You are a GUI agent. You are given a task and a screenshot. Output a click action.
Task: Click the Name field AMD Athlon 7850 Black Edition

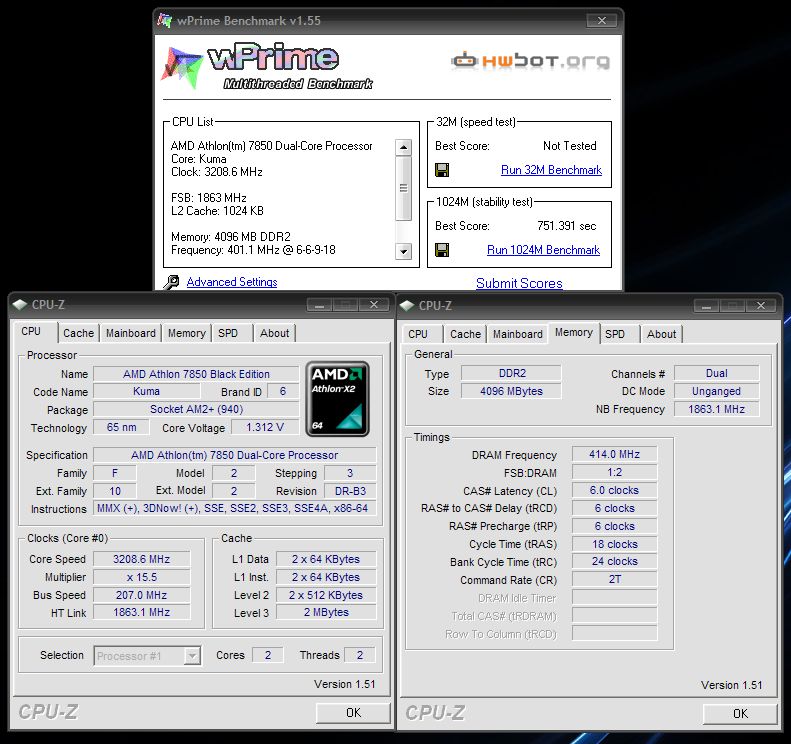coord(196,374)
